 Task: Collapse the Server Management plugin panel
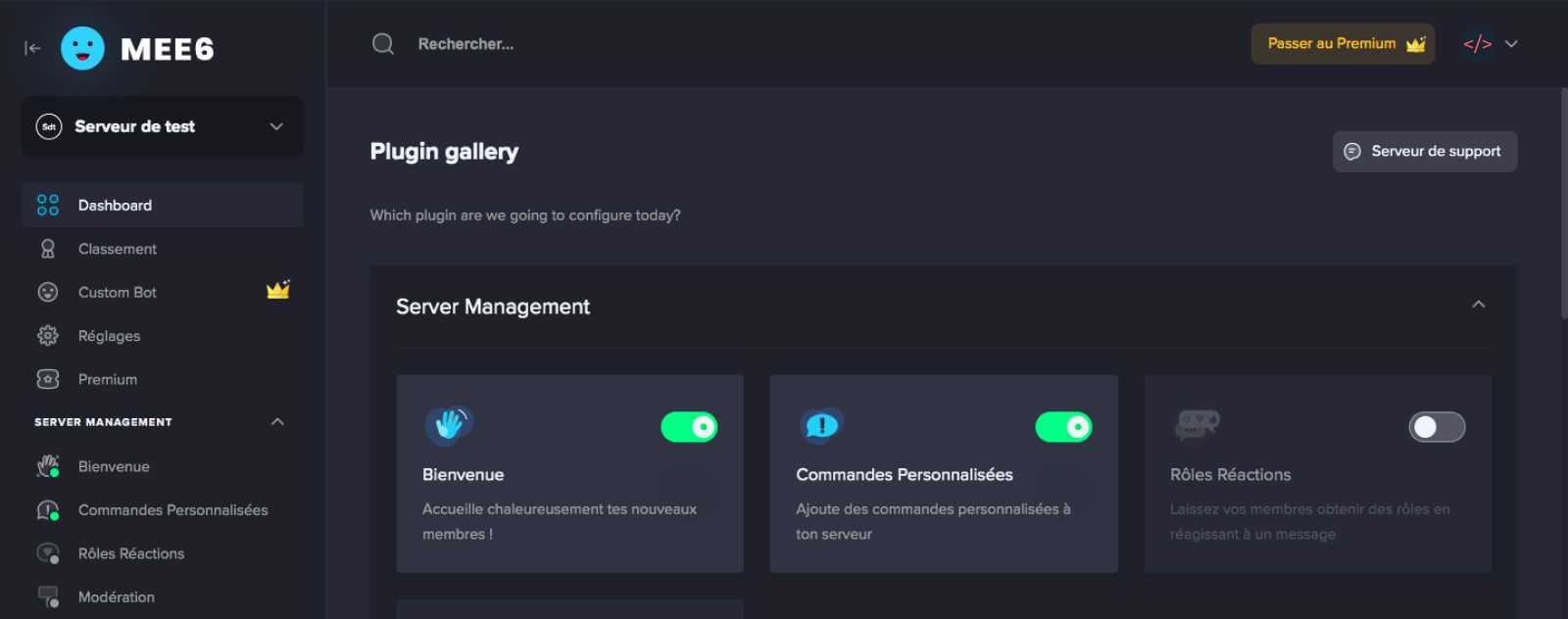[1479, 305]
